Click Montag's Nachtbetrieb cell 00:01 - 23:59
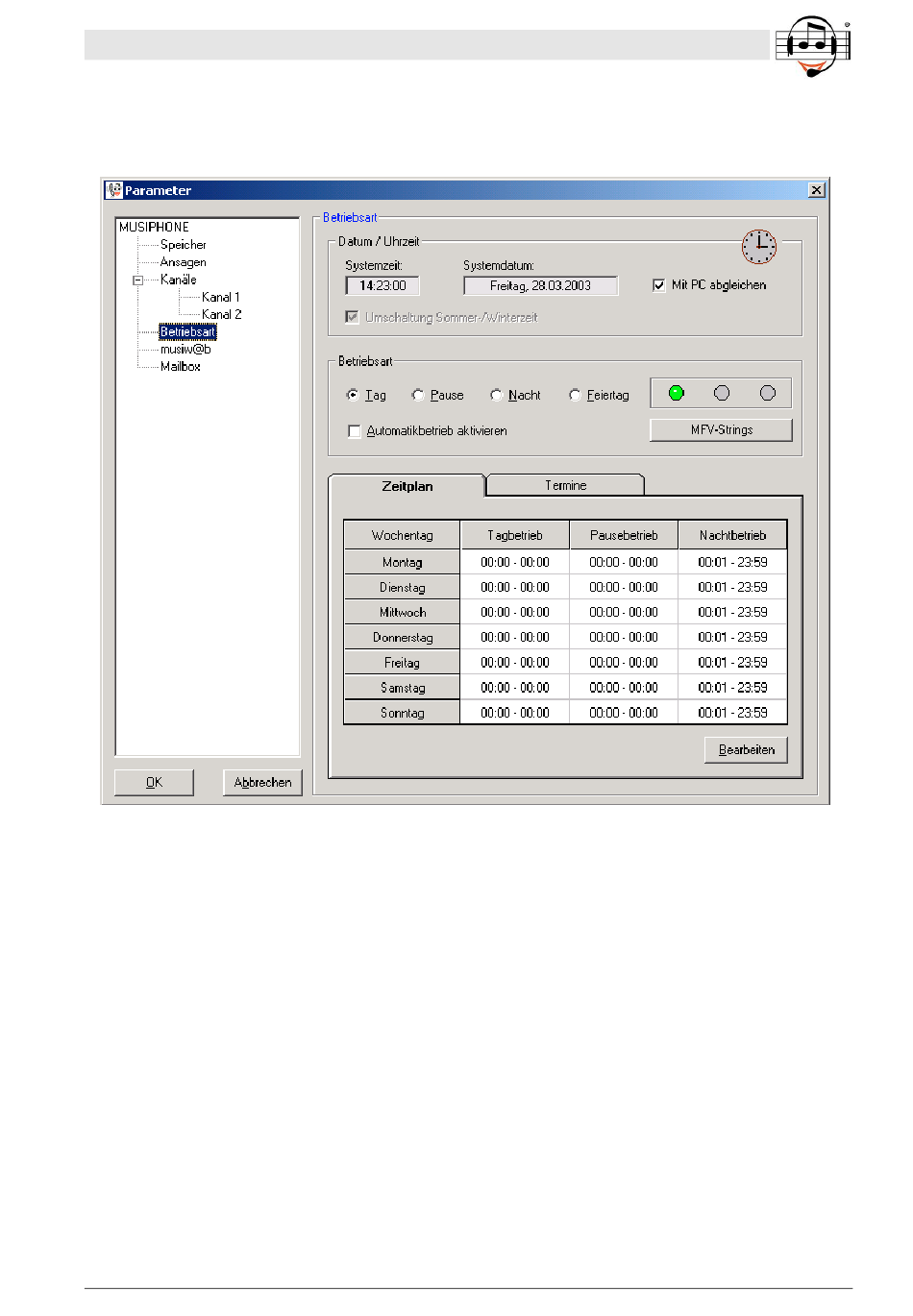This screenshot has height=1316, width=913. pyautogui.click(x=732, y=562)
